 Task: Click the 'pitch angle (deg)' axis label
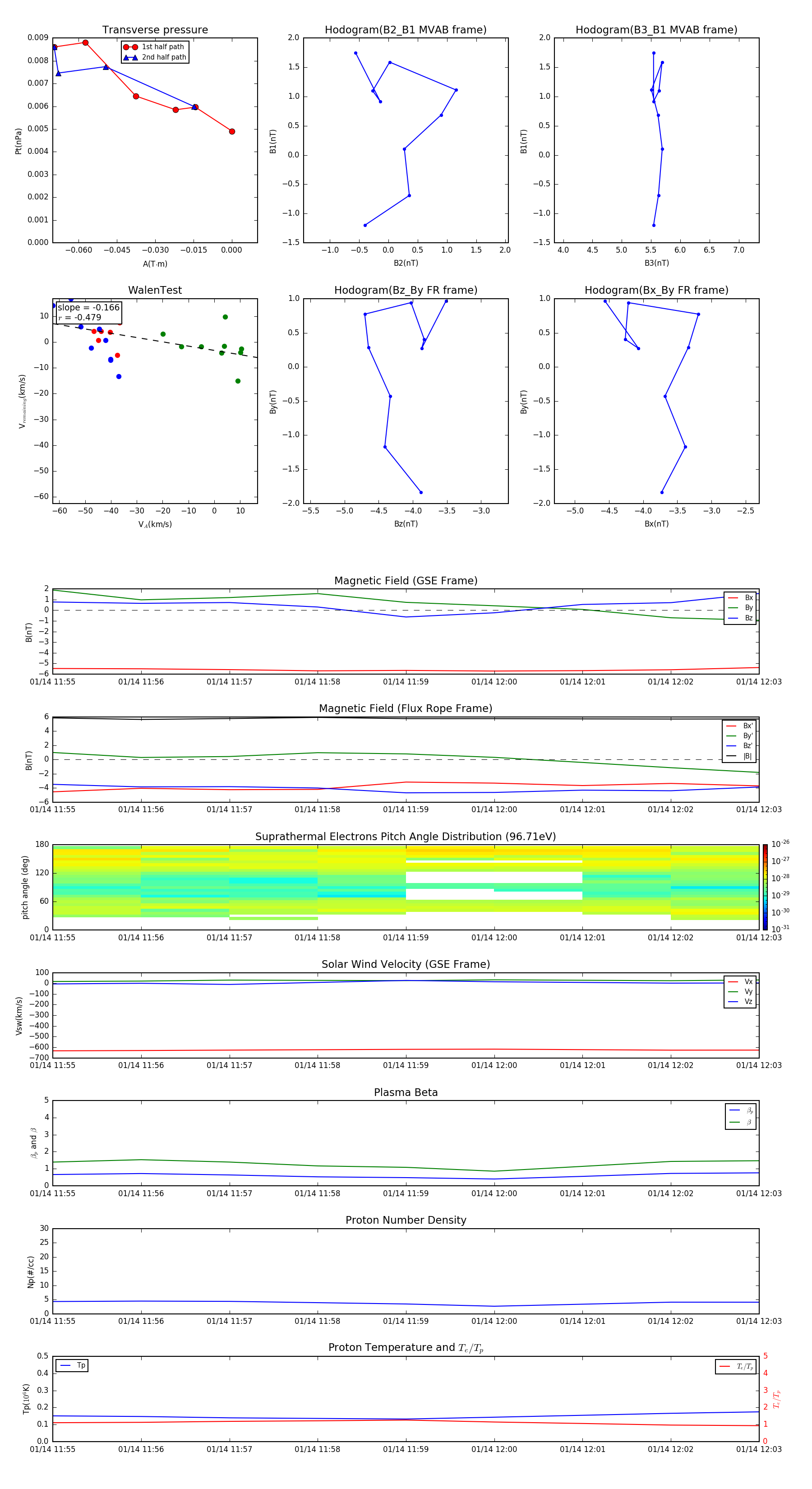click(x=25, y=887)
